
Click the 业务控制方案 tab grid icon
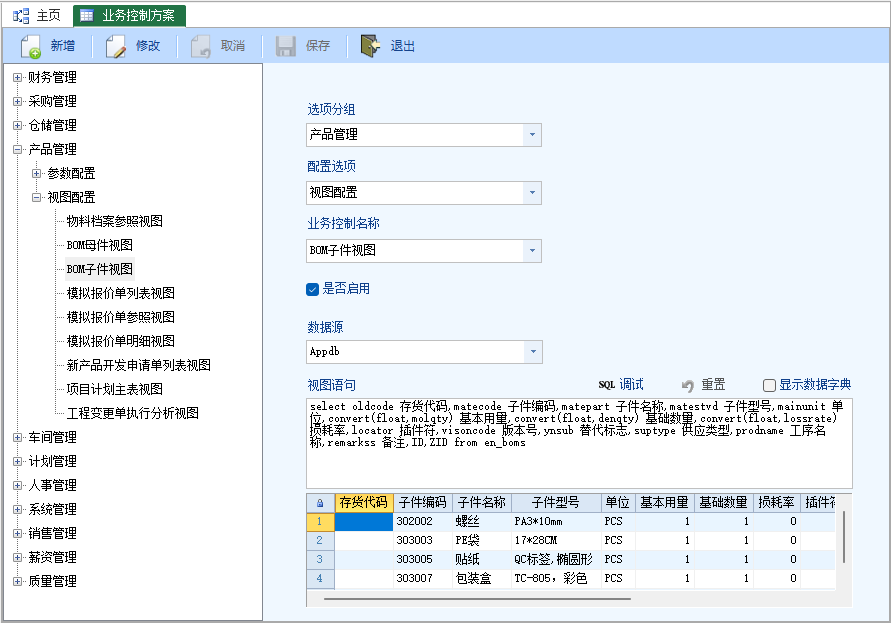pyautogui.click(x=87, y=16)
